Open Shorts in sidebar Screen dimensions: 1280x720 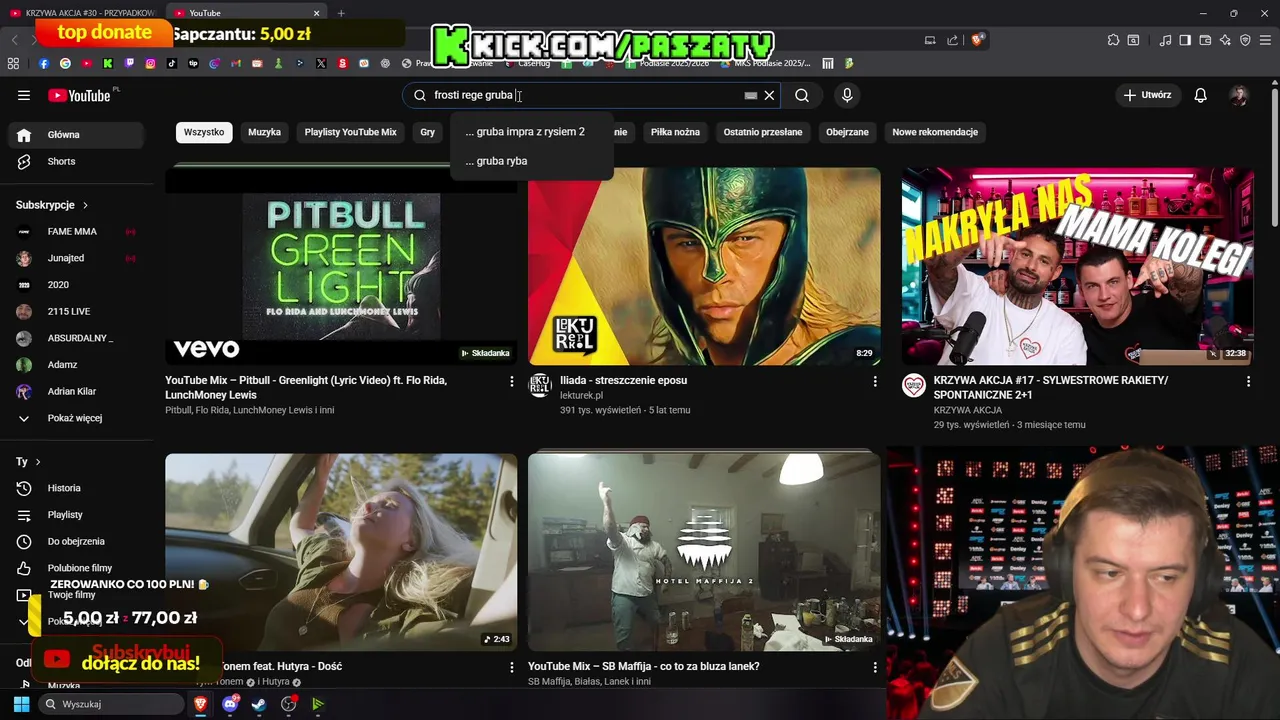[77, 162]
